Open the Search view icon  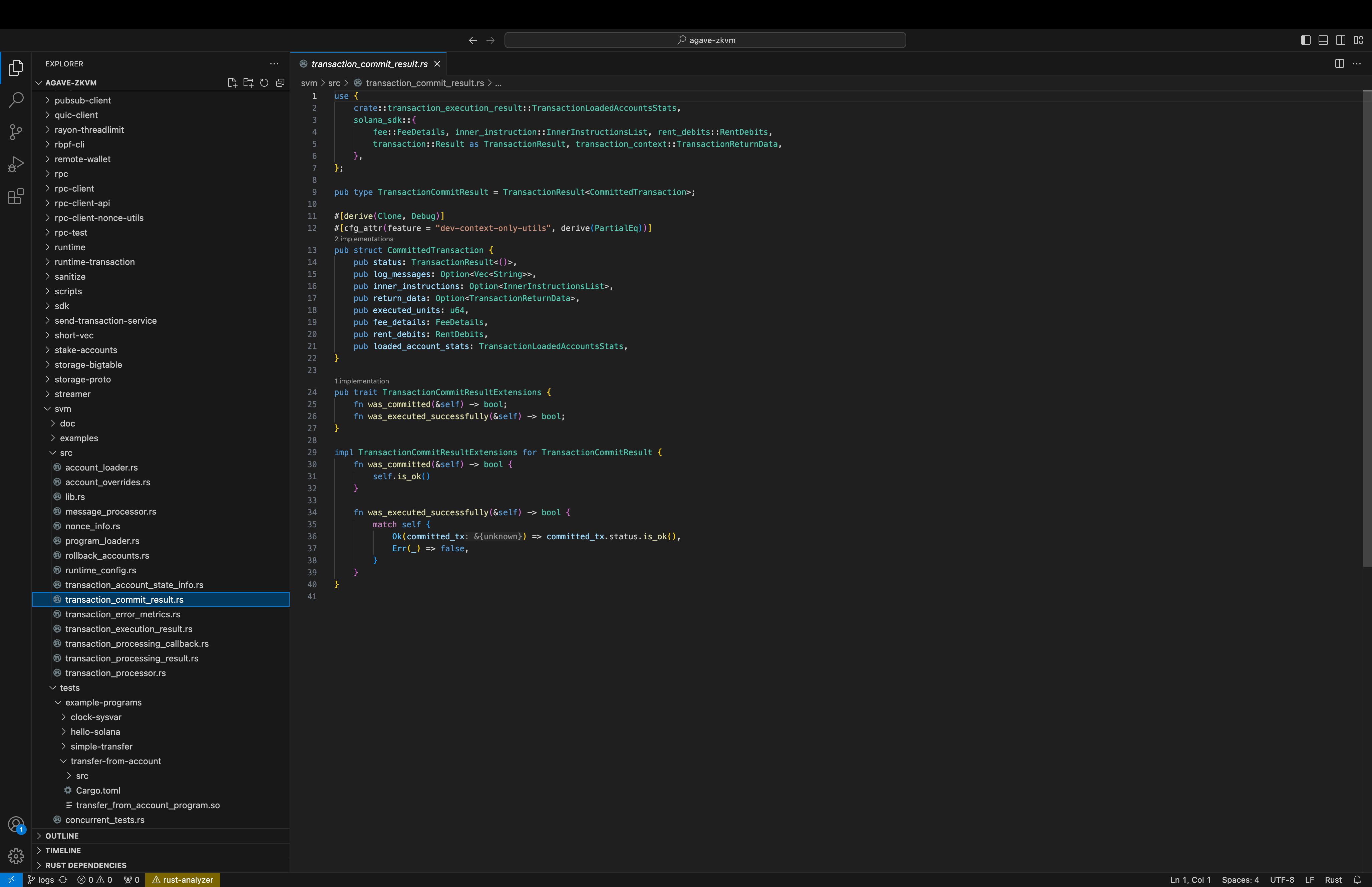(16, 100)
